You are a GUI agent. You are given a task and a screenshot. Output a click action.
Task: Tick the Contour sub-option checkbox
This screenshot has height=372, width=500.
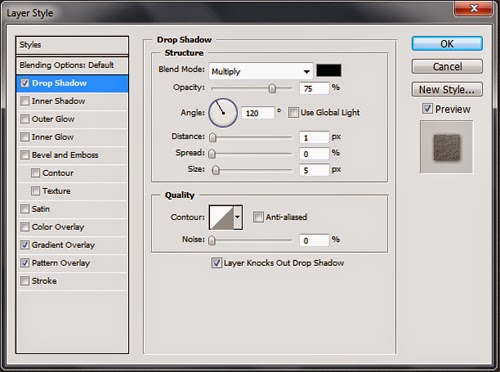tap(35, 173)
